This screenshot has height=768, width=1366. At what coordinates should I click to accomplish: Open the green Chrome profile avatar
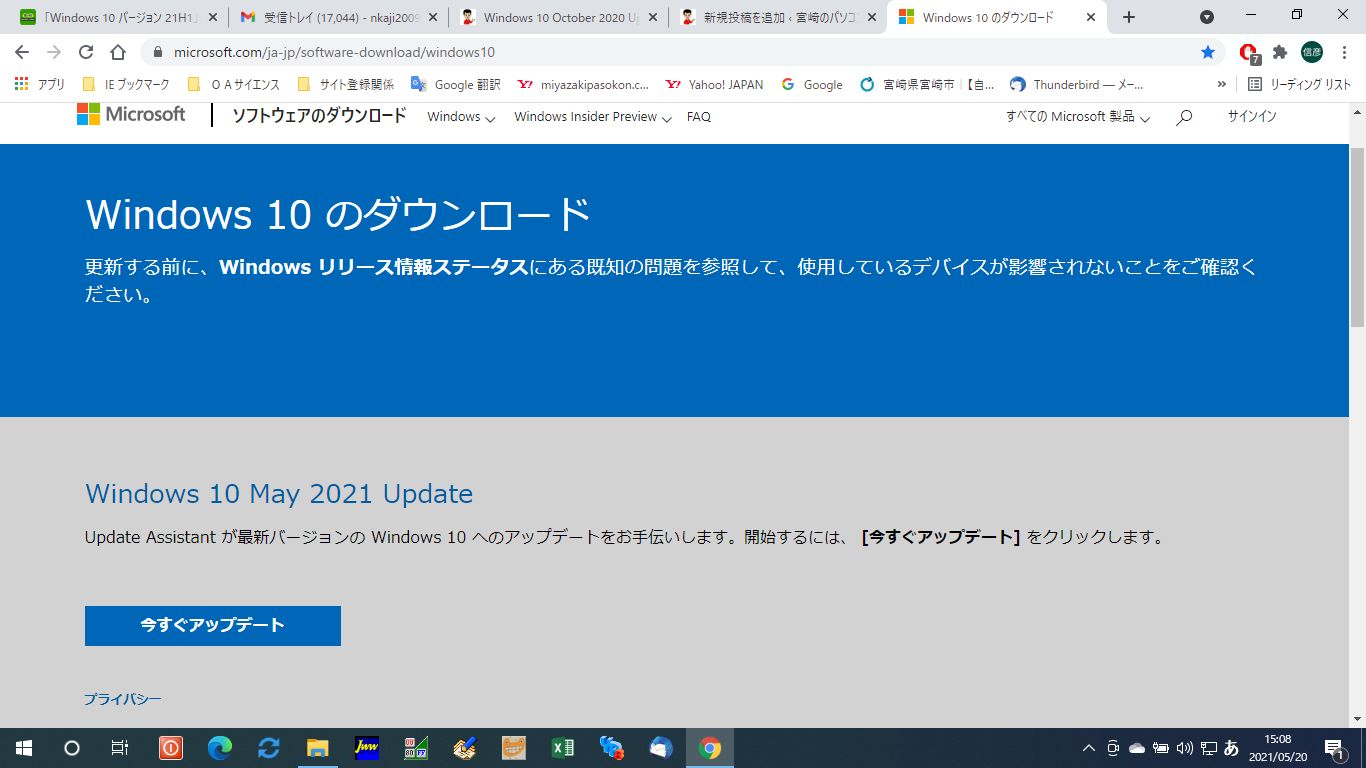tap(1312, 52)
